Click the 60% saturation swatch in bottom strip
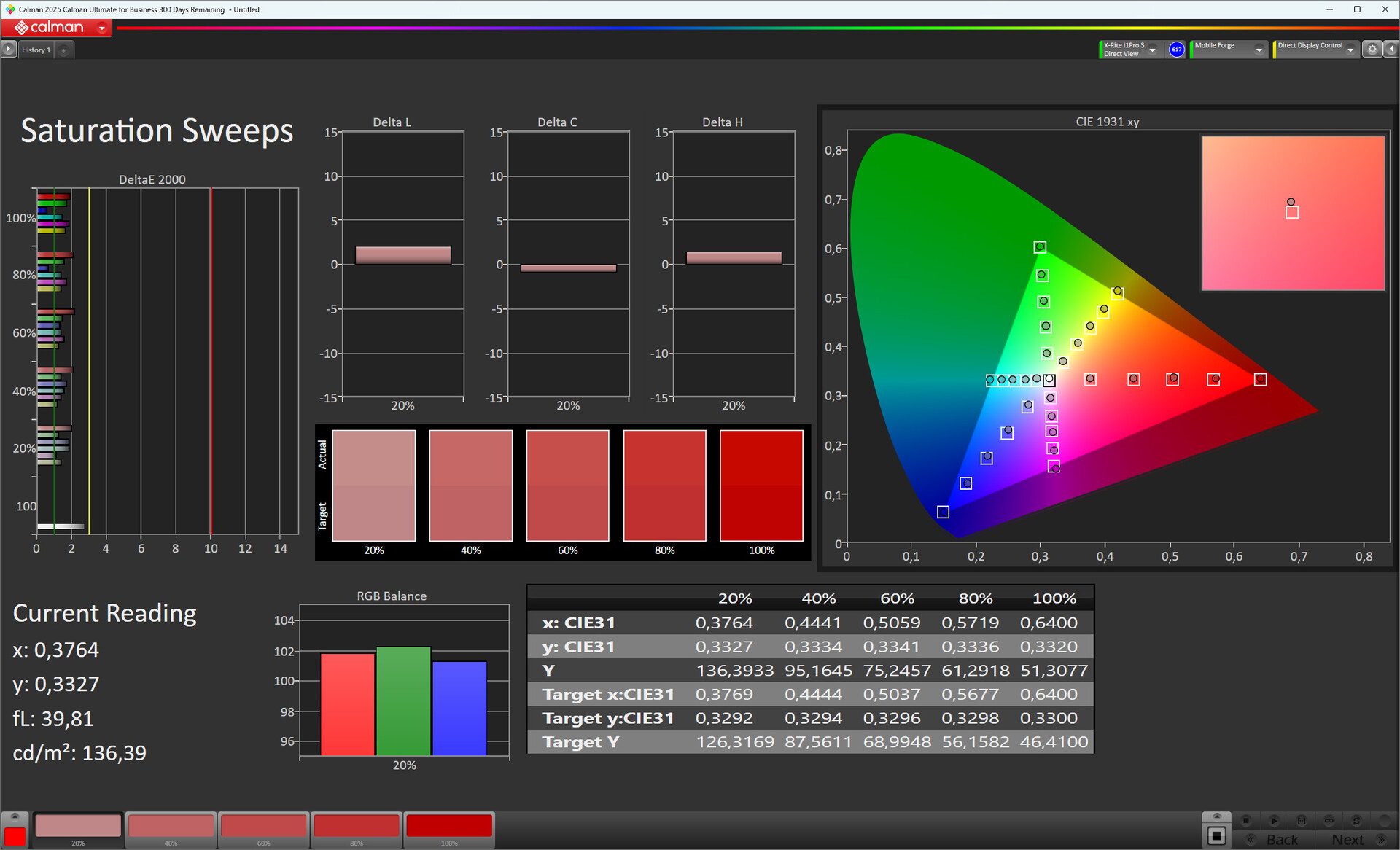The width and height of the screenshot is (1400, 850). click(x=263, y=827)
